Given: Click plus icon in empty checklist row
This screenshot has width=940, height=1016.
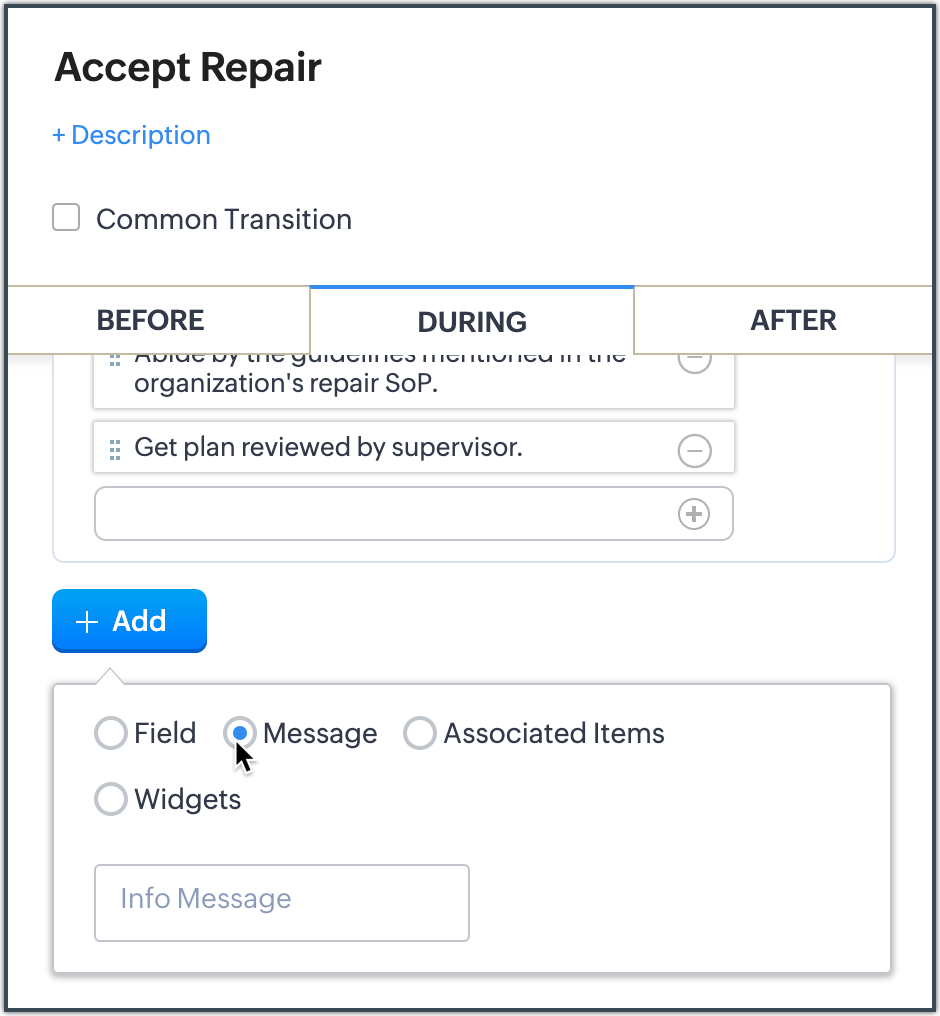Looking at the screenshot, I should pyautogui.click(x=694, y=514).
